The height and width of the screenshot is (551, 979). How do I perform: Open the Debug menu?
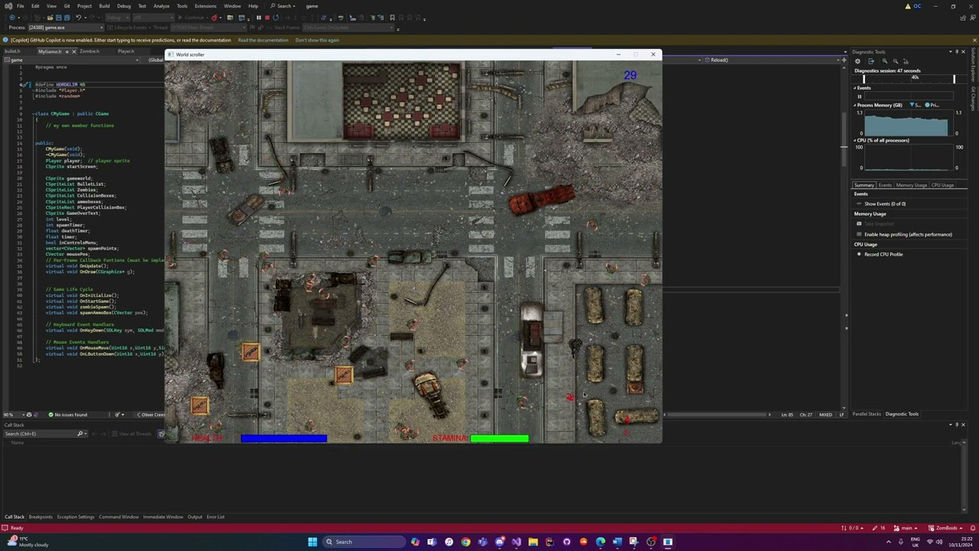pyautogui.click(x=124, y=6)
